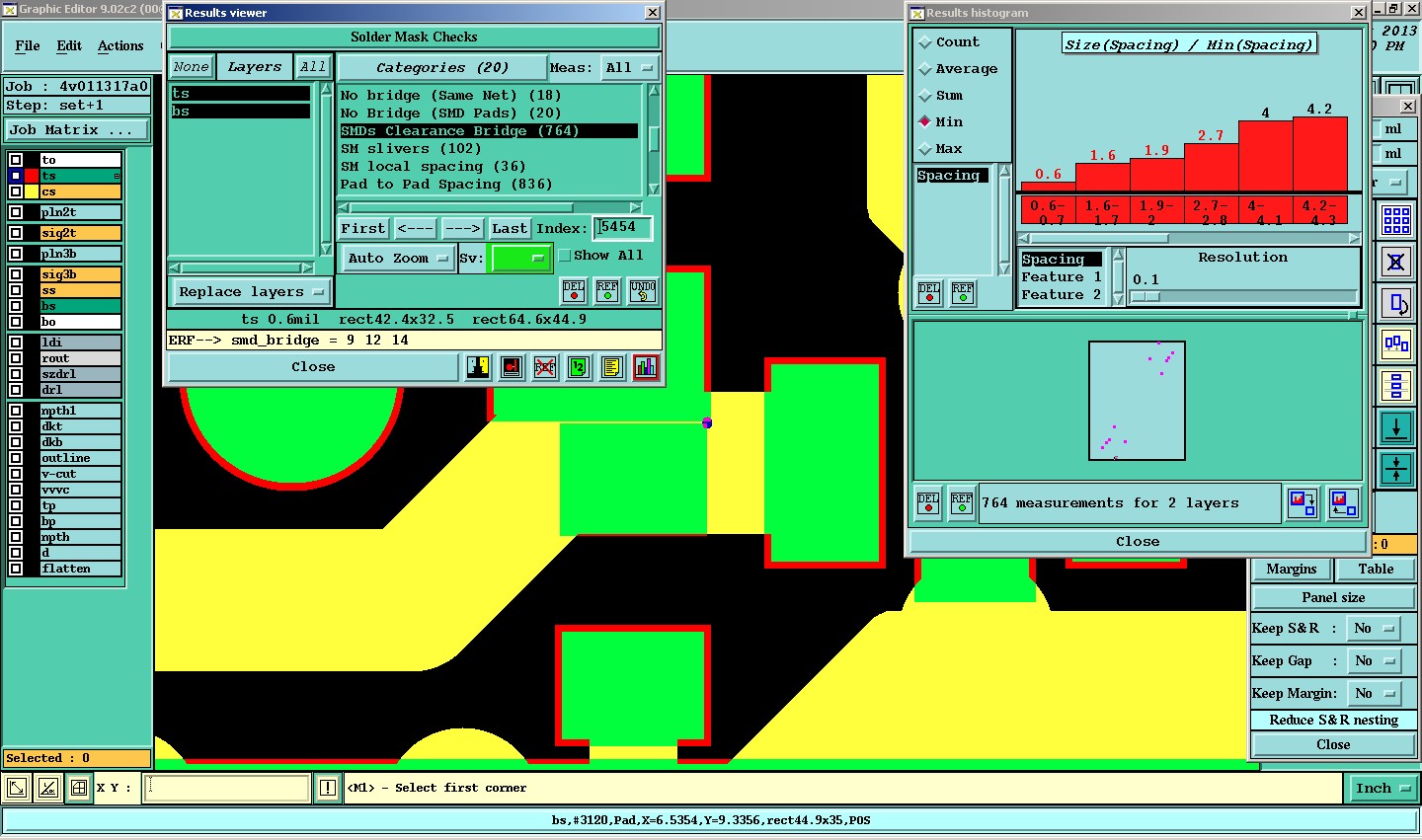Click the black and yellow icon next to Close
This screenshot has width=1422, height=840.
click(x=478, y=367)
